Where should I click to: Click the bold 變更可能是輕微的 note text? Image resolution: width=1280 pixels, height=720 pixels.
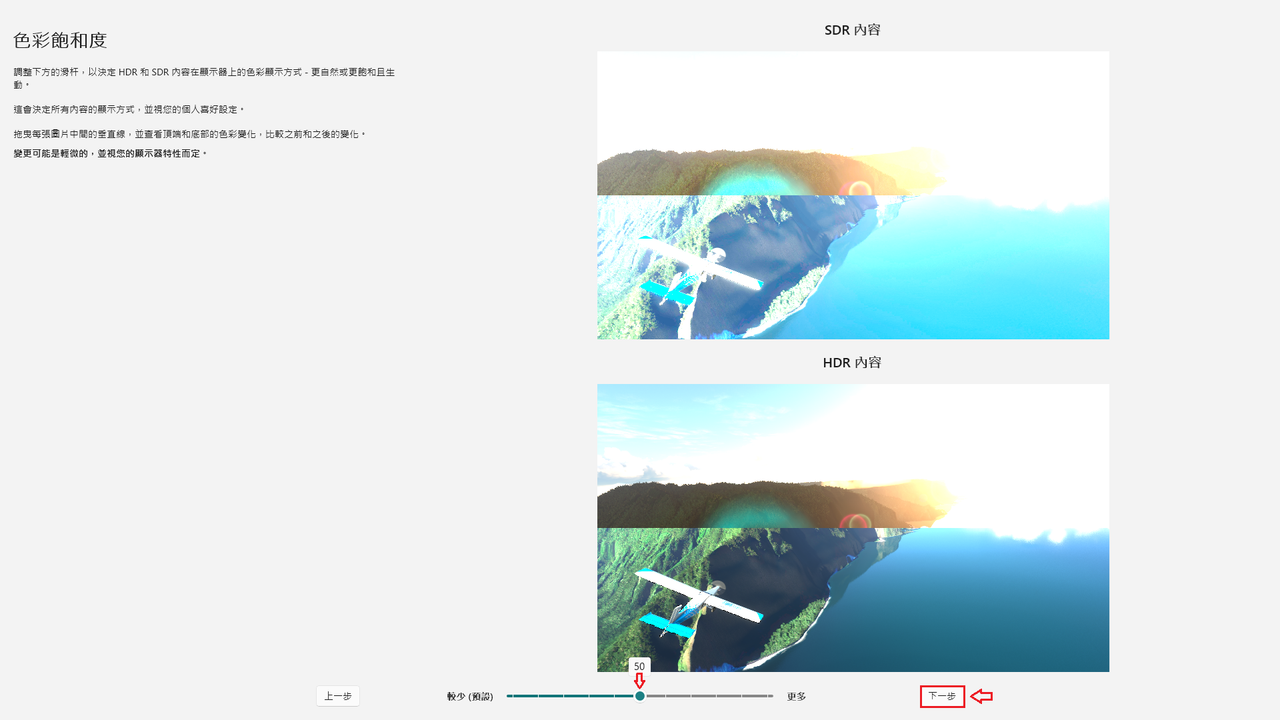click(110, 154)
